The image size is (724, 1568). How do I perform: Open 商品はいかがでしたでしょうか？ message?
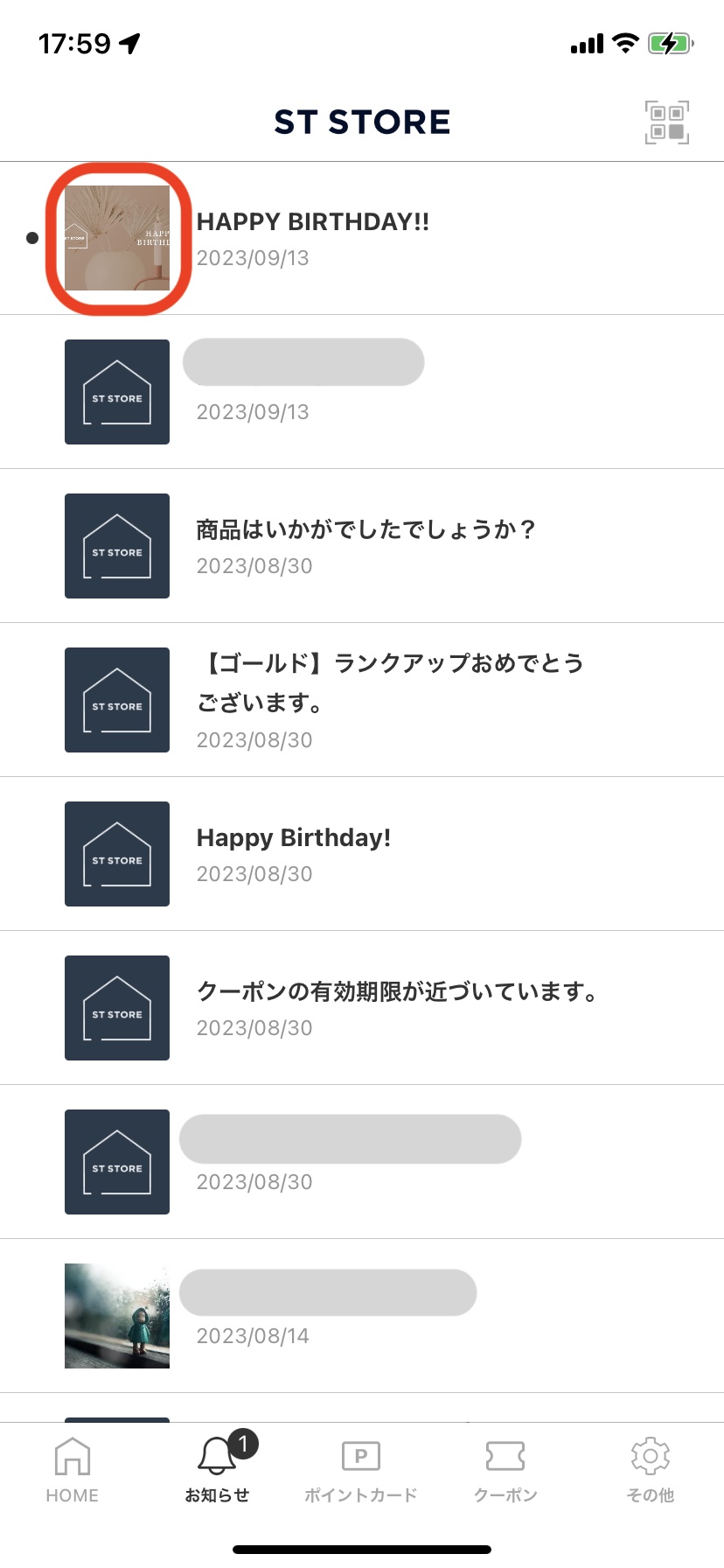click(x=362, y=546)
